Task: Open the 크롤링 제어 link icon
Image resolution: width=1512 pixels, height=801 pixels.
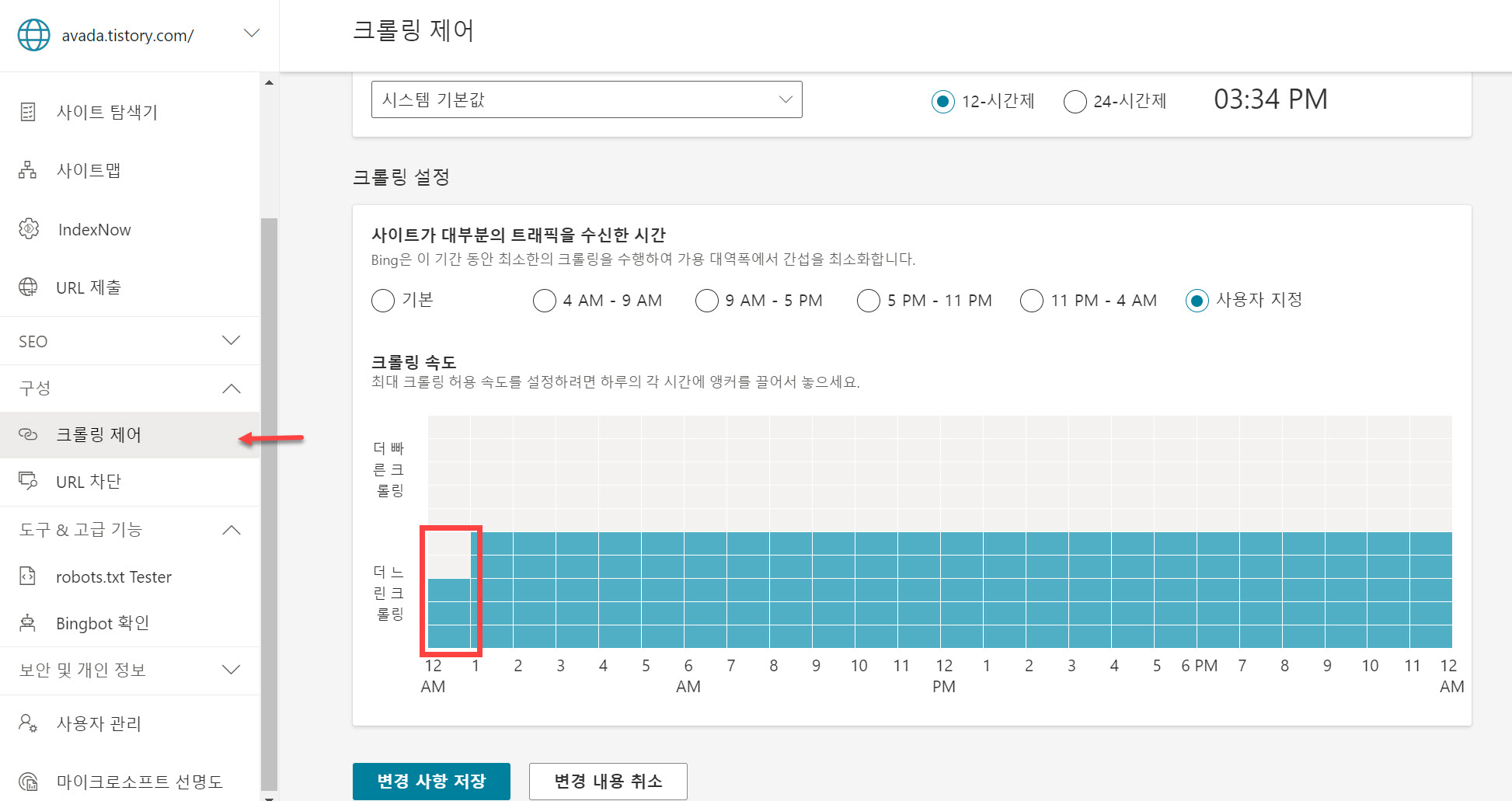Action: 29,434
